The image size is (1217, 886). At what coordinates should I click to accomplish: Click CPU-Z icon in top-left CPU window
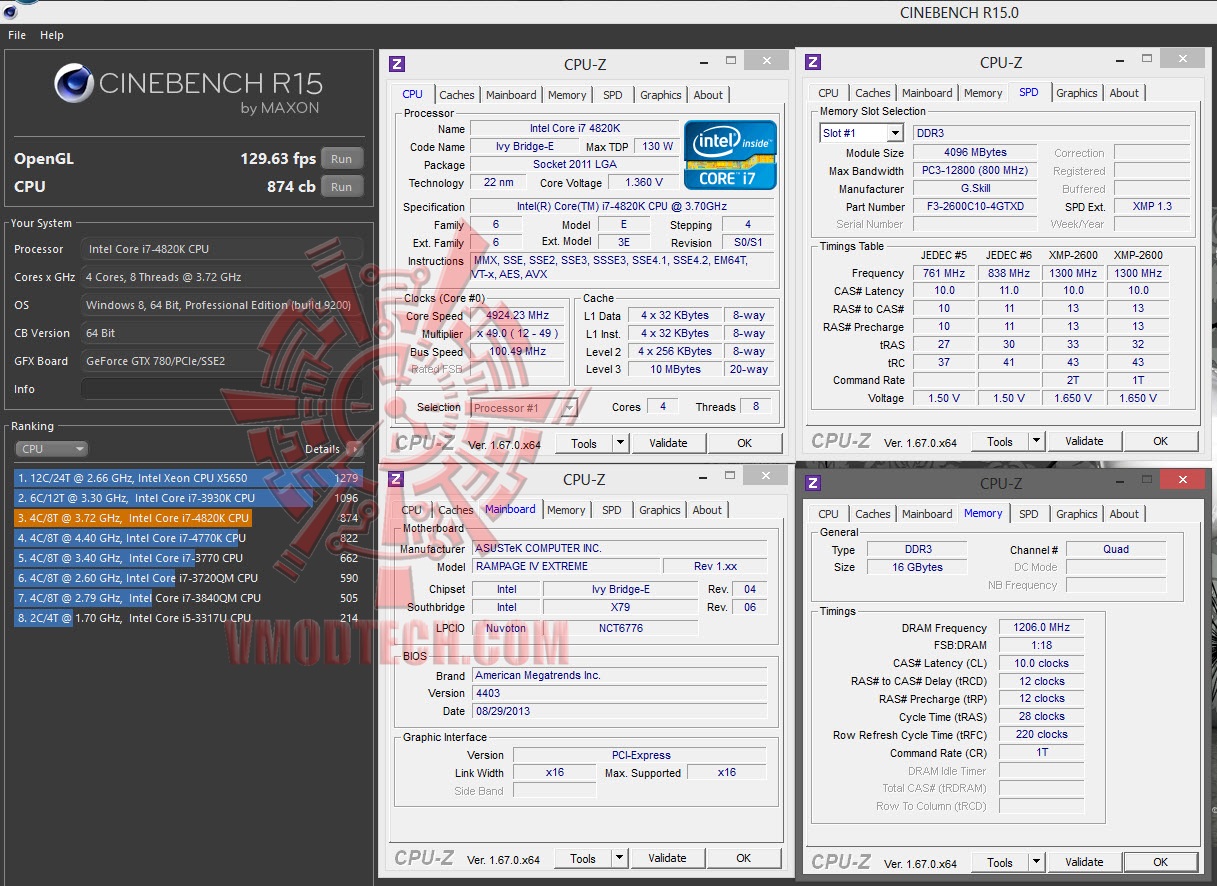[397, 64]
